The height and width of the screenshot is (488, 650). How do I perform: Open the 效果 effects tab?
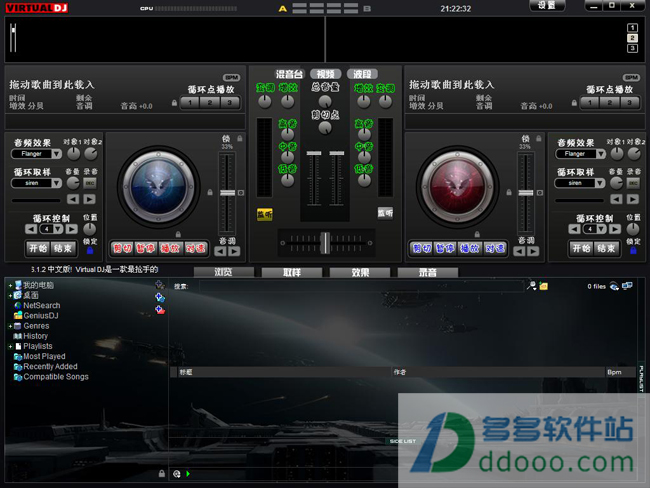(360, 272)
